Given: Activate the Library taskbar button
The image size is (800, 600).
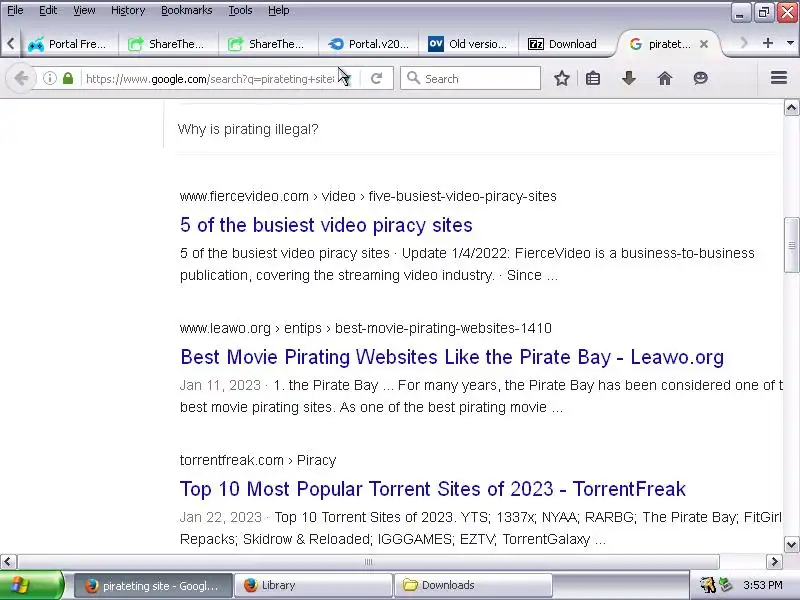Looking at the screenshot, I should pyautogui.click(x=313, y=586).
